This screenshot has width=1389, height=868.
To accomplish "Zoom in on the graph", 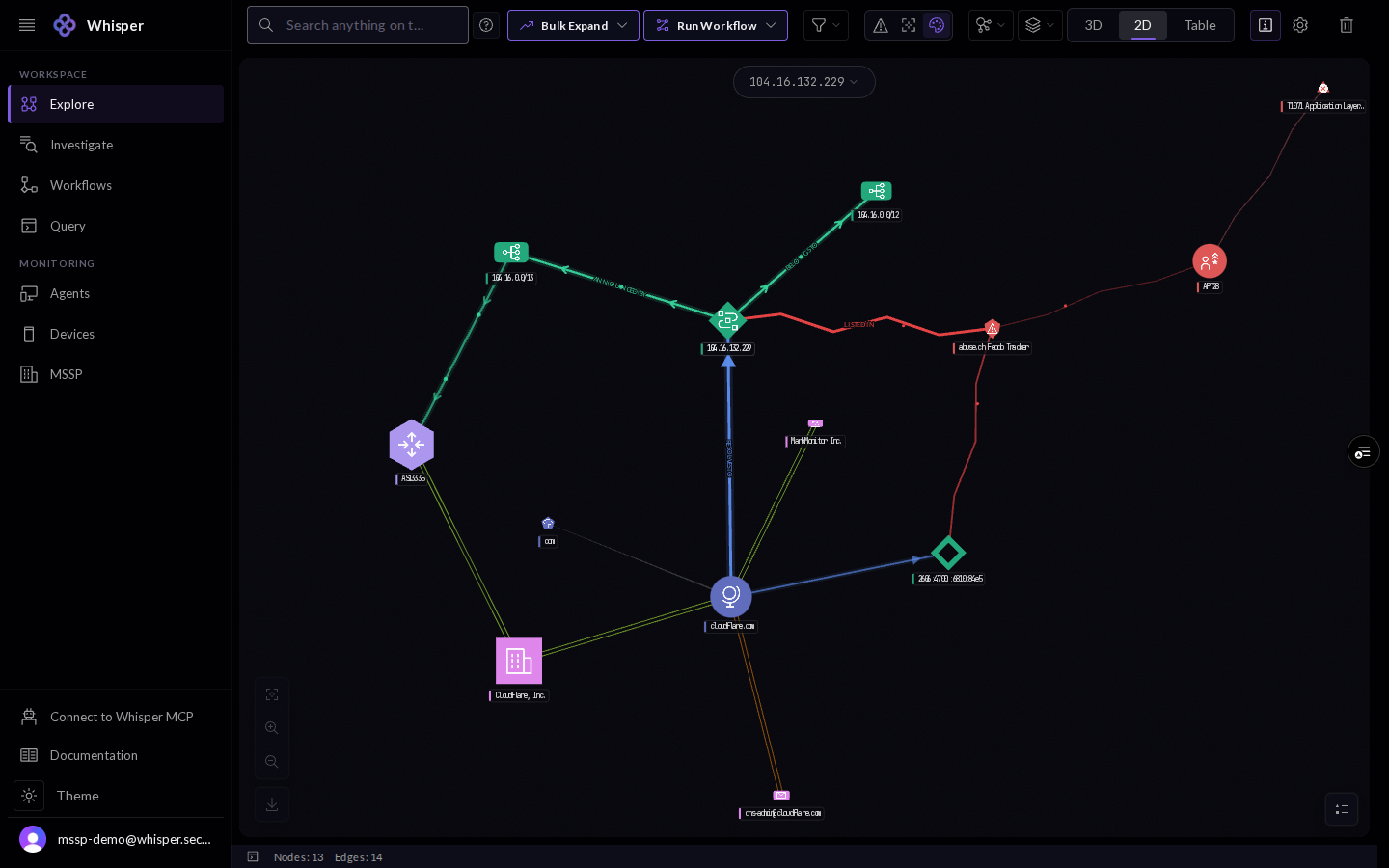I will point(272,728).
